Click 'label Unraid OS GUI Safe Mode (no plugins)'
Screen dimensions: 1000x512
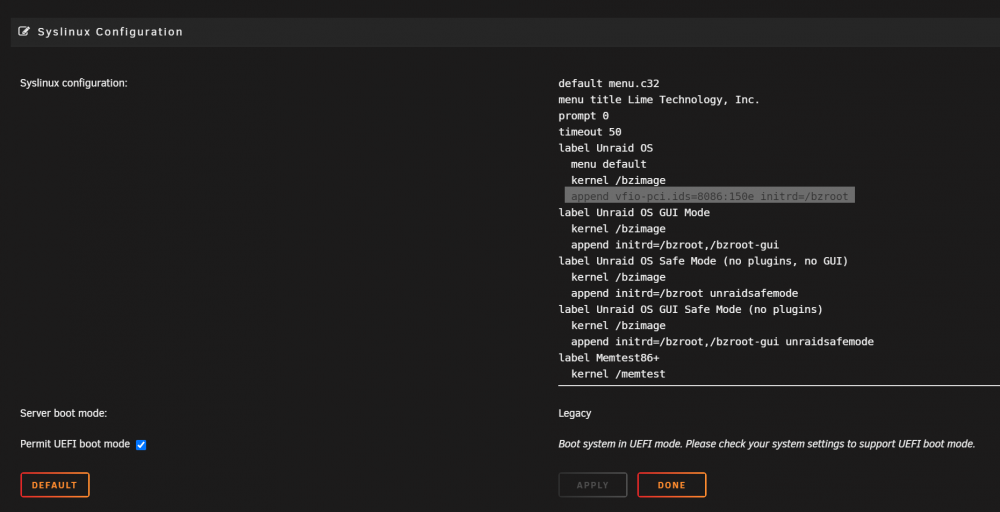click(691, 309)
